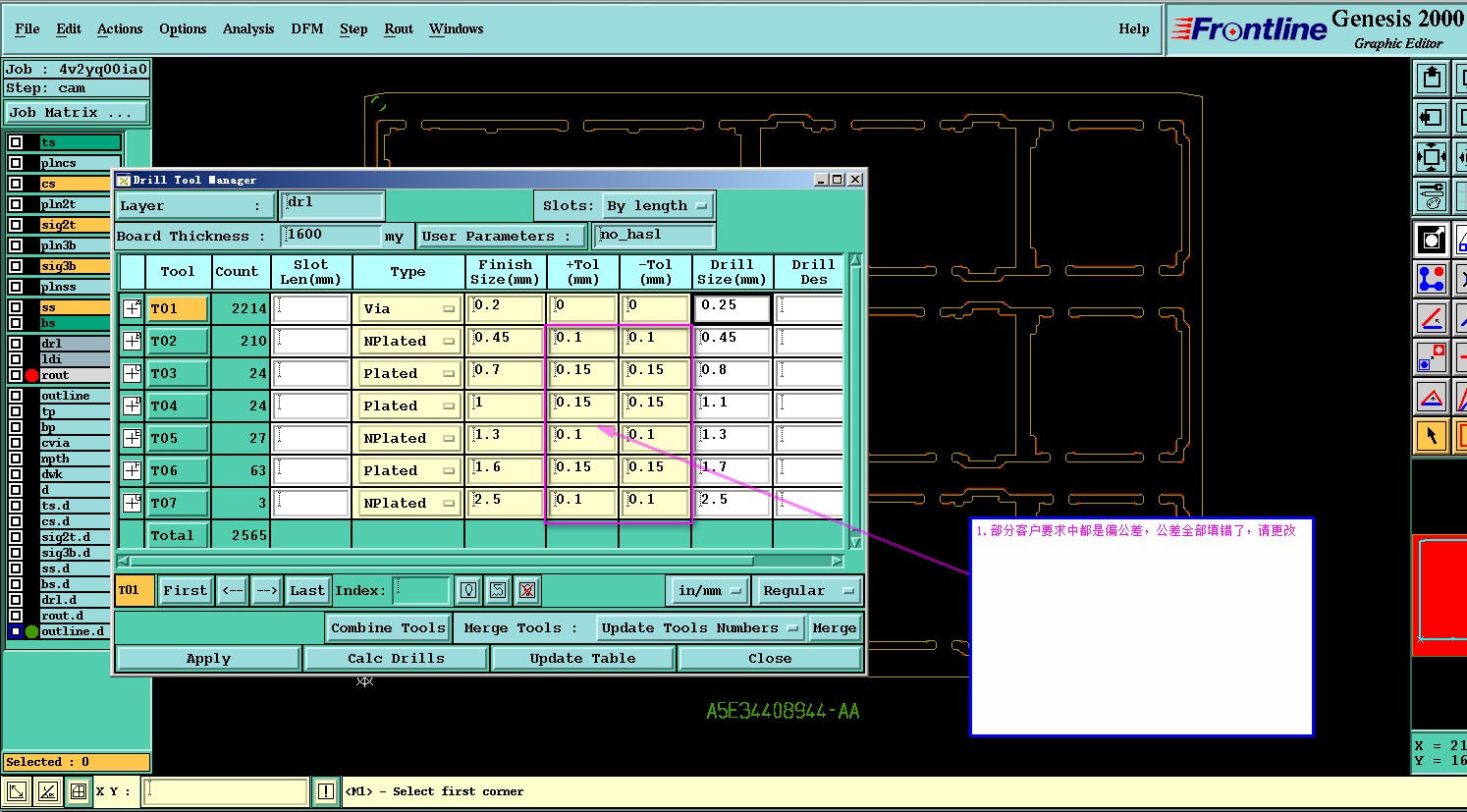Click the wrench and palette settings icon
This screenshot has width=1467, height=812.
(1431, 196)
